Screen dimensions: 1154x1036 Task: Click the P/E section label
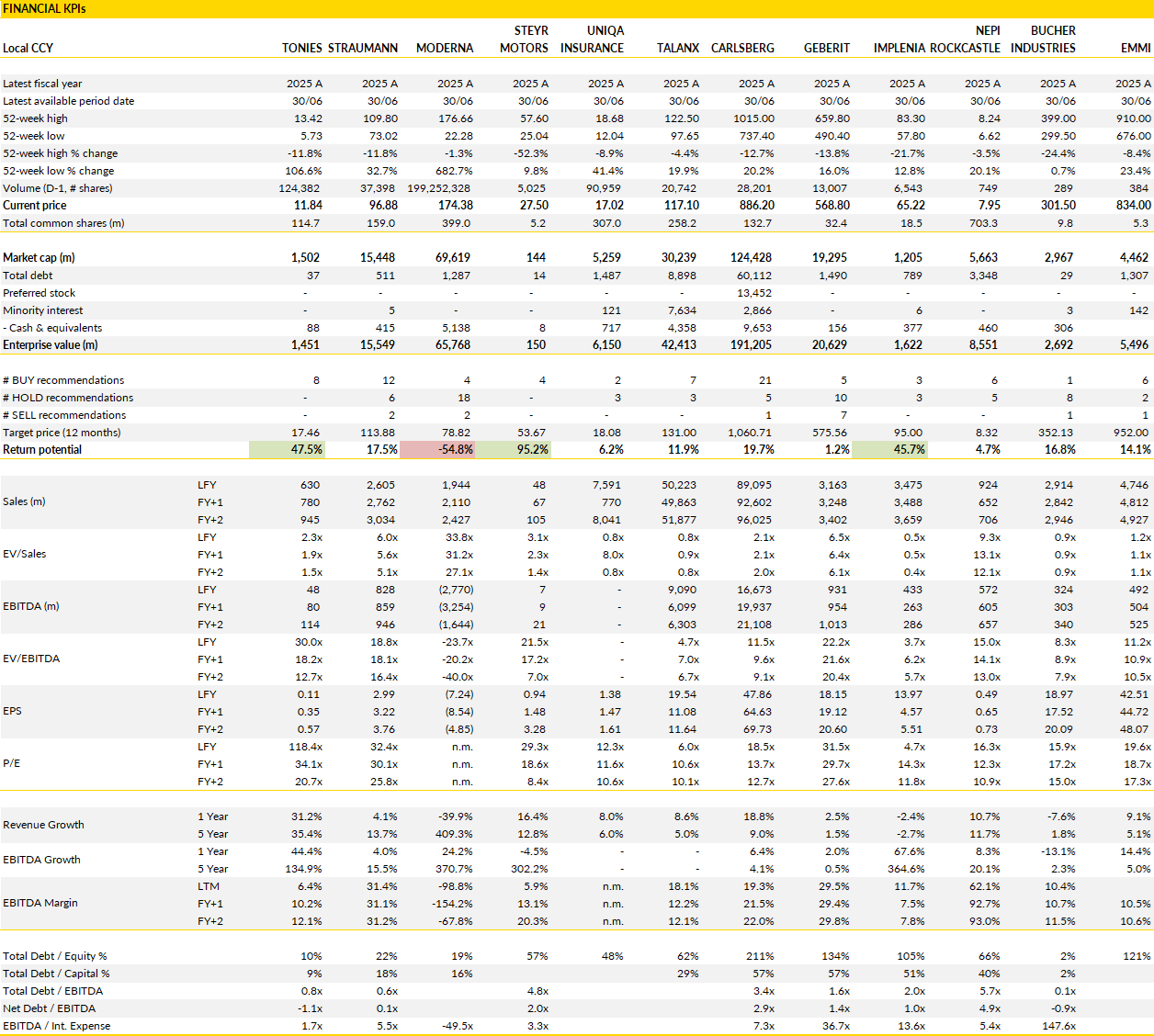(11, 763)
